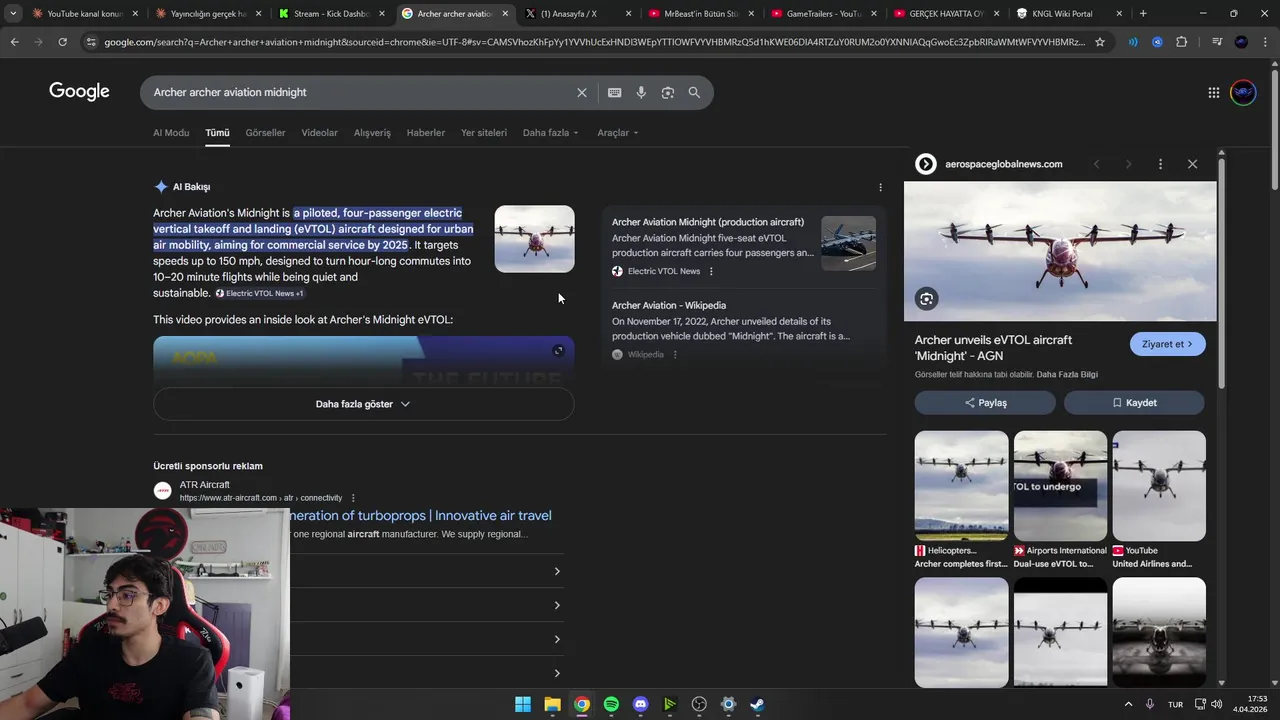
Task: Open Chrome extensions puzzle icon
Action: tap(1182, 42)
